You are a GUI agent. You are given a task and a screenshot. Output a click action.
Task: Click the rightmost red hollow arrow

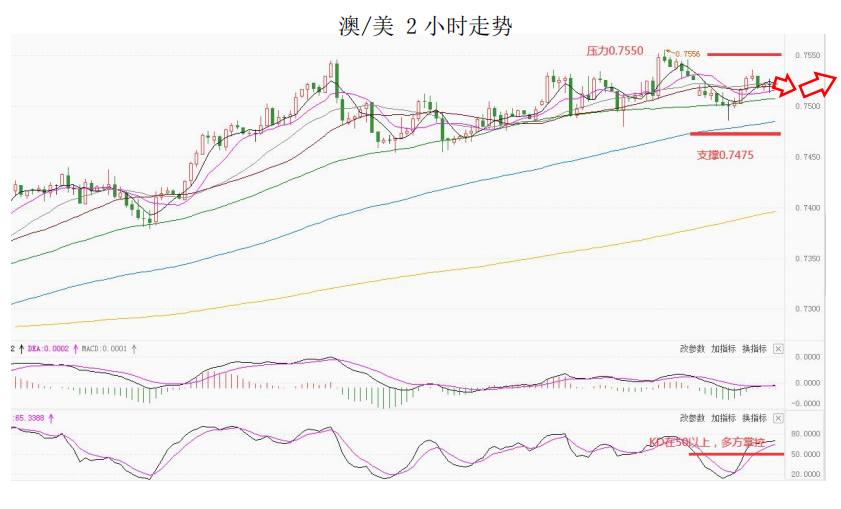[822, 82]
